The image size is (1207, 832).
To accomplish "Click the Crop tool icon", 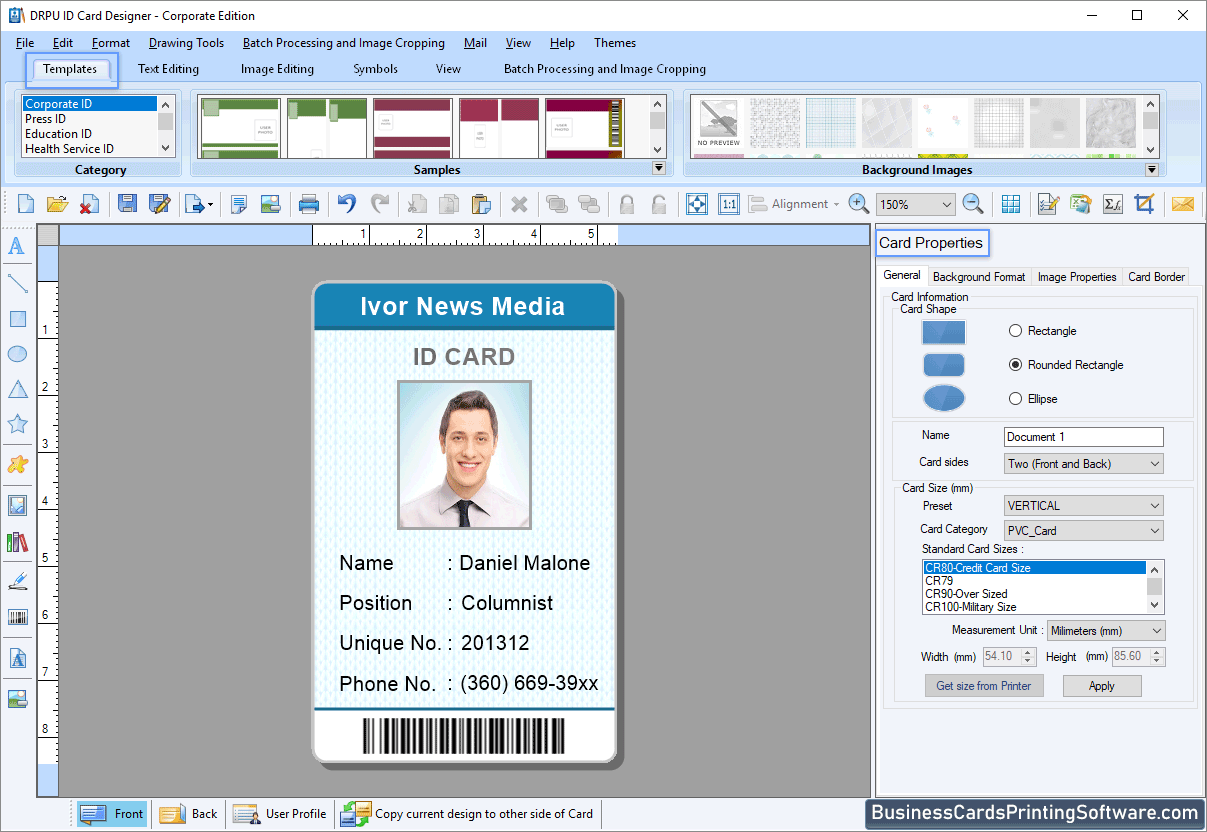I will (1145, 204).
